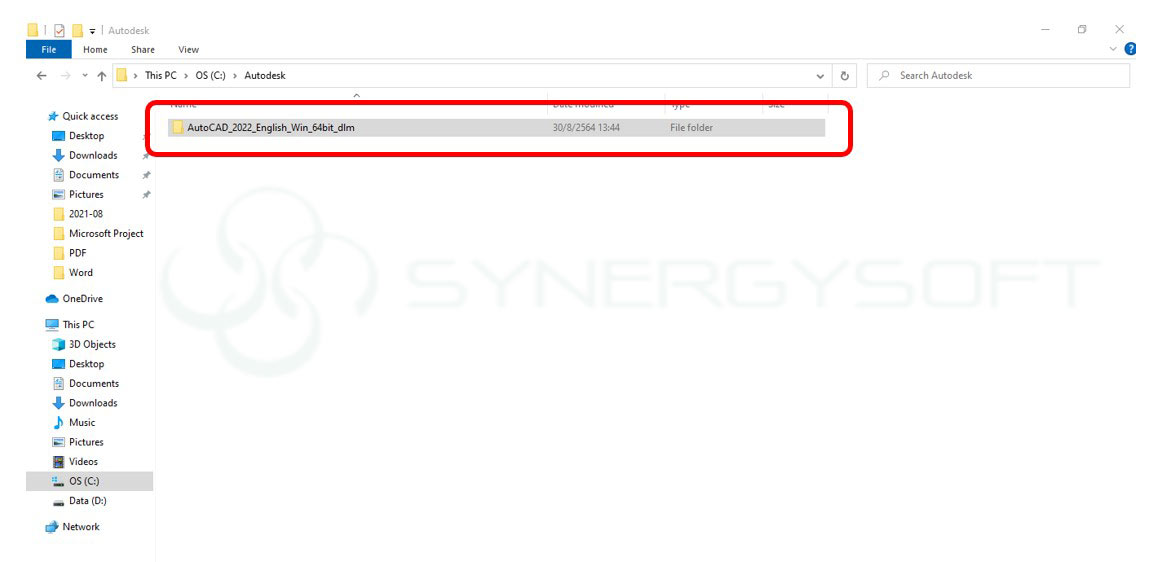The width and height of the screenshot is (1152, 562).
Task: Open the Help question mark icon
Action: pos(1131,49)
